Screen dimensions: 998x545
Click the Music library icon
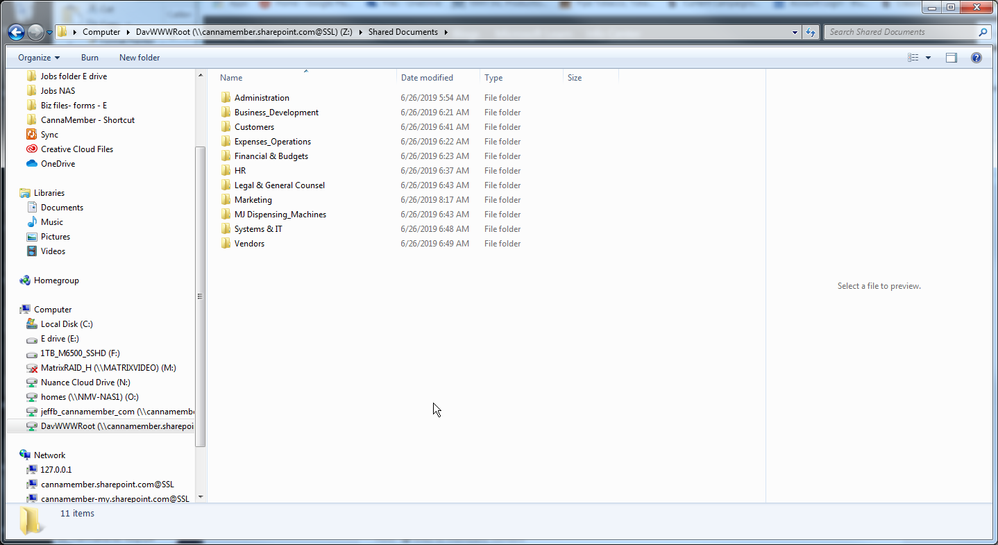(31, 222)
